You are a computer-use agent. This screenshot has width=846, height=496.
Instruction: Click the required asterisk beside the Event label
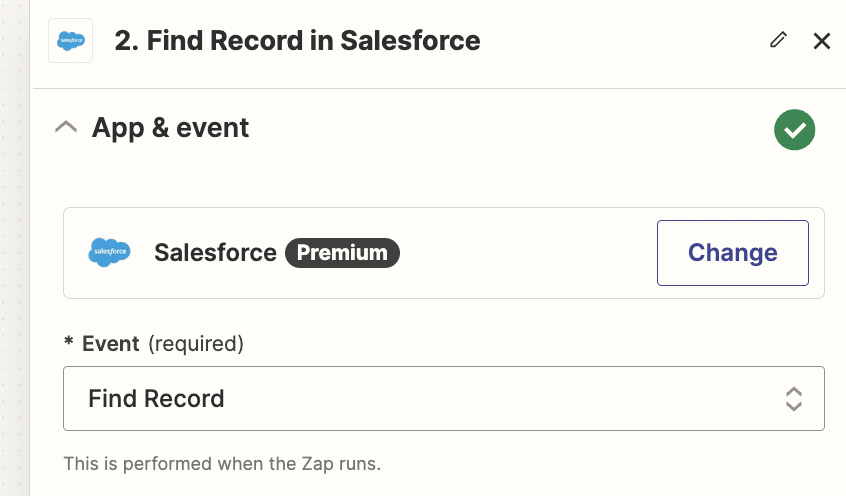[69, 341]
